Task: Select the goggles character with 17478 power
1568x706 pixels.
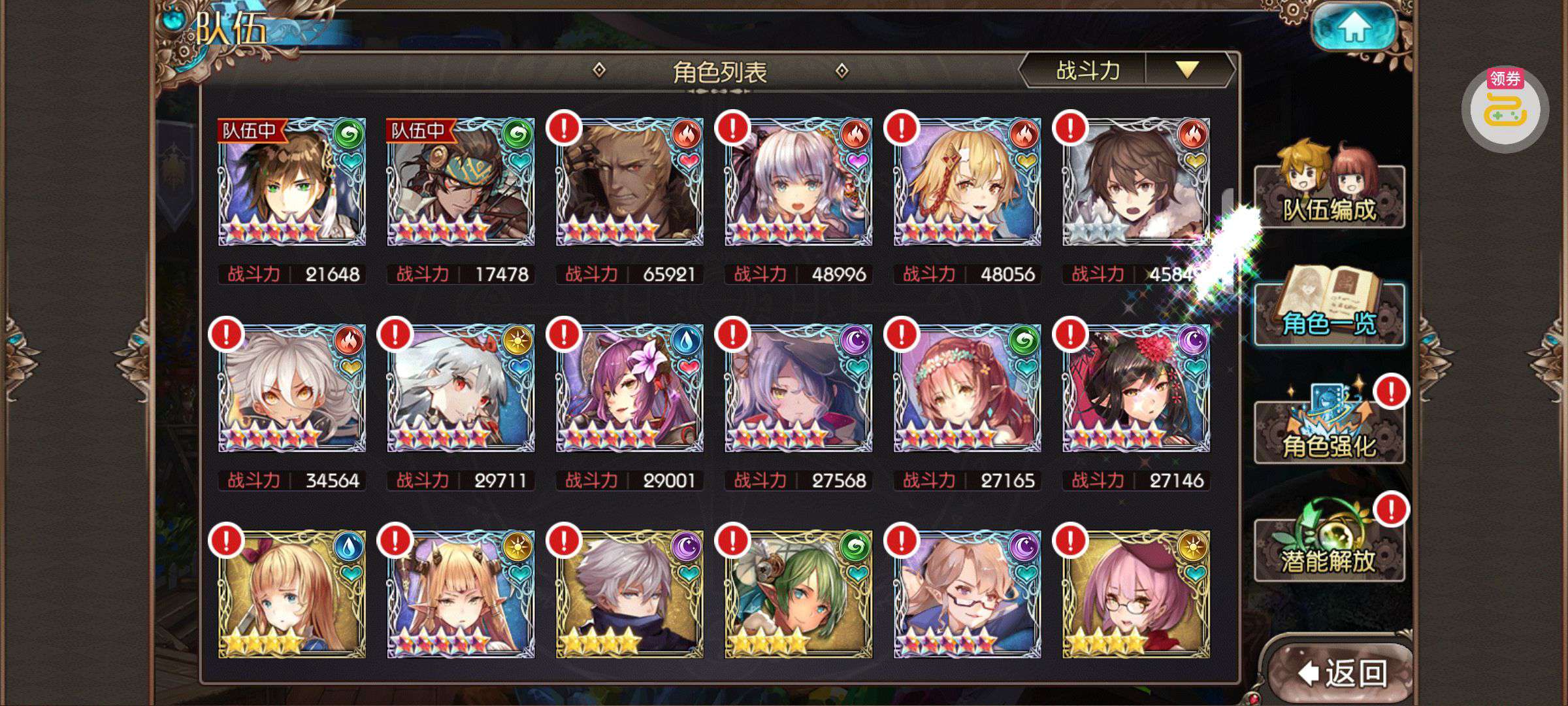Action: tap(461, 182)
